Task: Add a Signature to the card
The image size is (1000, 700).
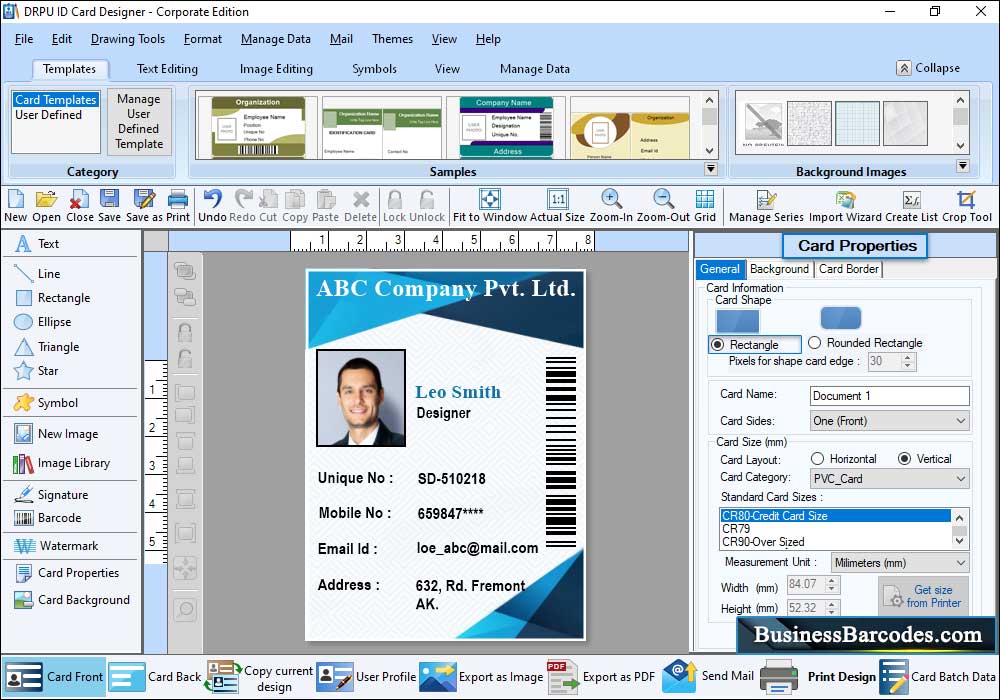Action: click(51, 495)
